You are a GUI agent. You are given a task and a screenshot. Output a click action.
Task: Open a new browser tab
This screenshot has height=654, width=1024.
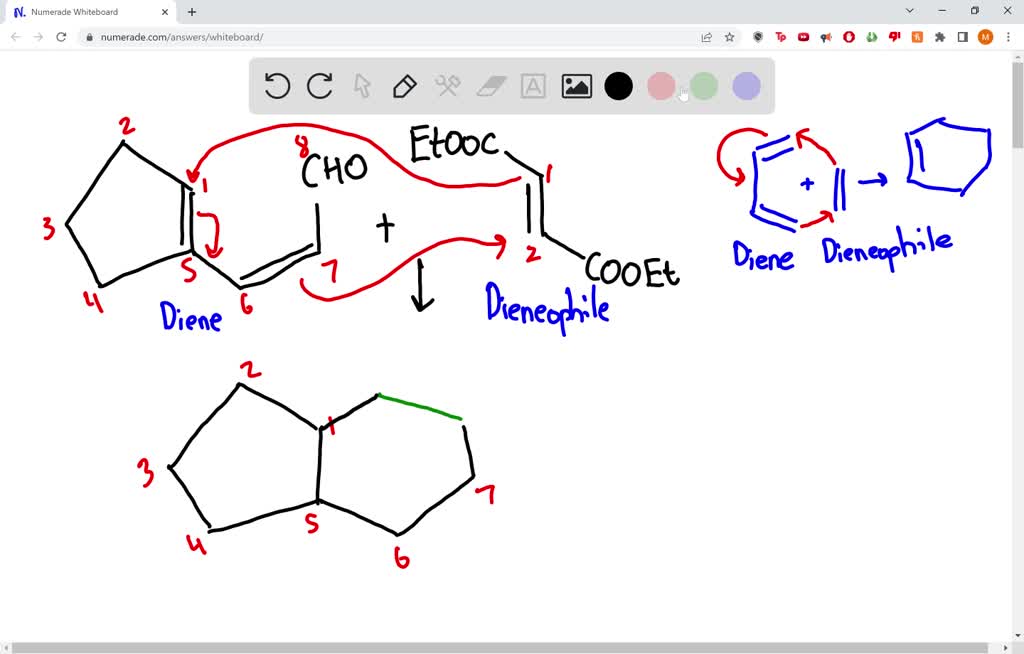[x=190, y=12]
